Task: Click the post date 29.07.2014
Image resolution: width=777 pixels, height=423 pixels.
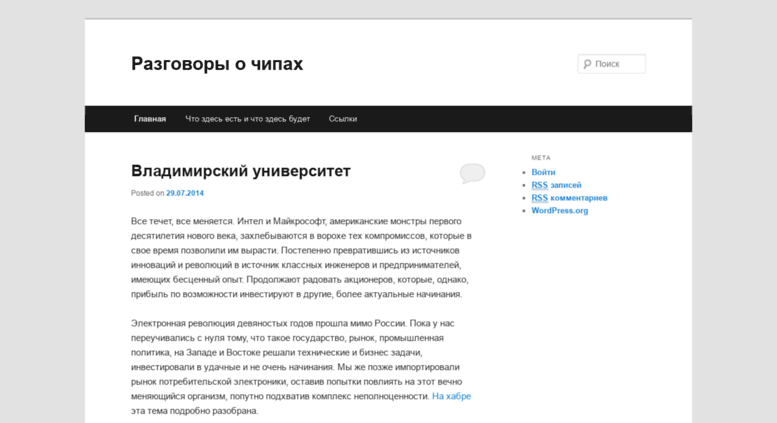Action: pos(185,193)
